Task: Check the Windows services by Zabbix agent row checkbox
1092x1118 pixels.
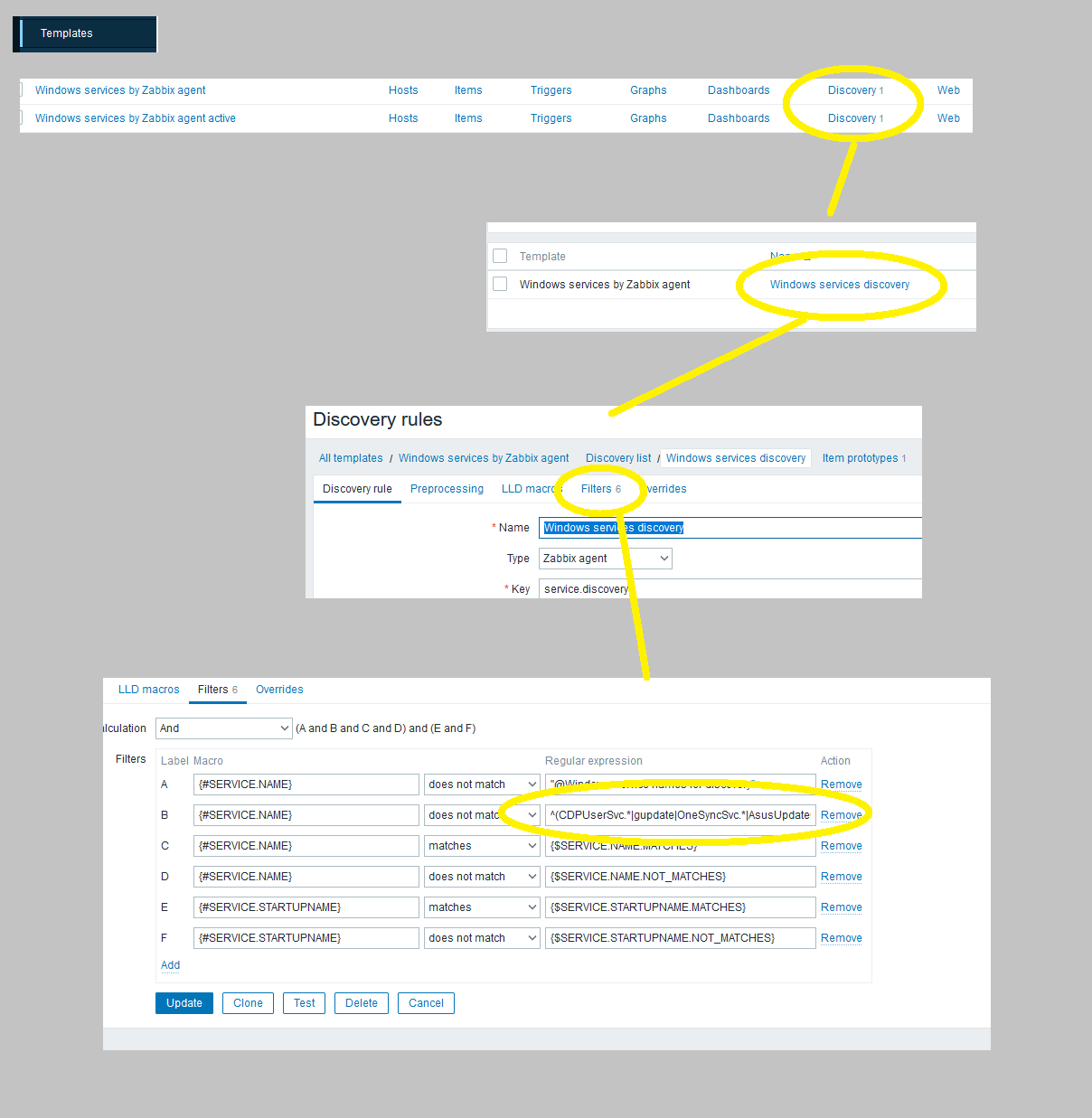Action: tap(500, 284)
